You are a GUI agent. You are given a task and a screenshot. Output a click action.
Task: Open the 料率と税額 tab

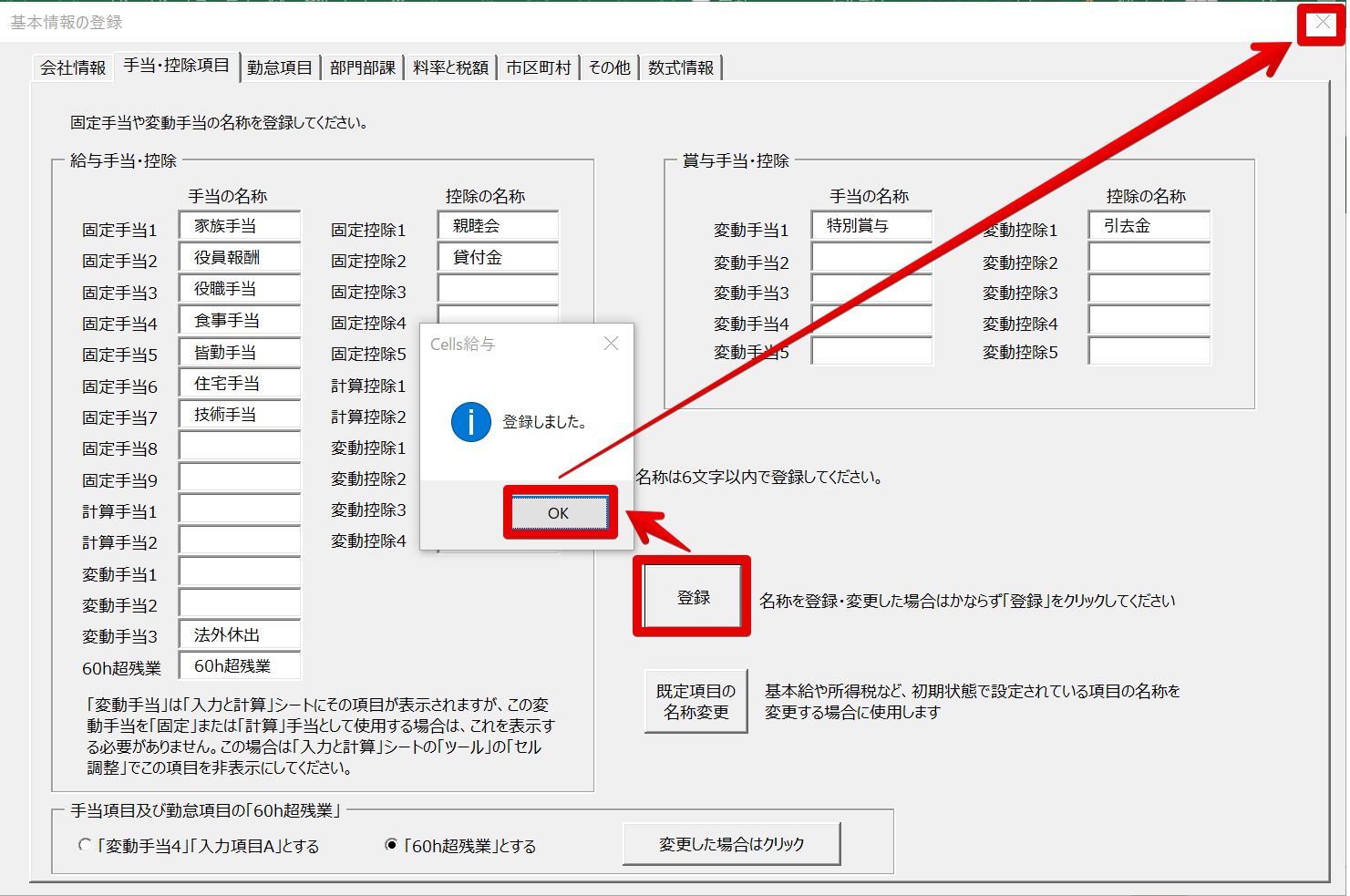tap(450, 68)
